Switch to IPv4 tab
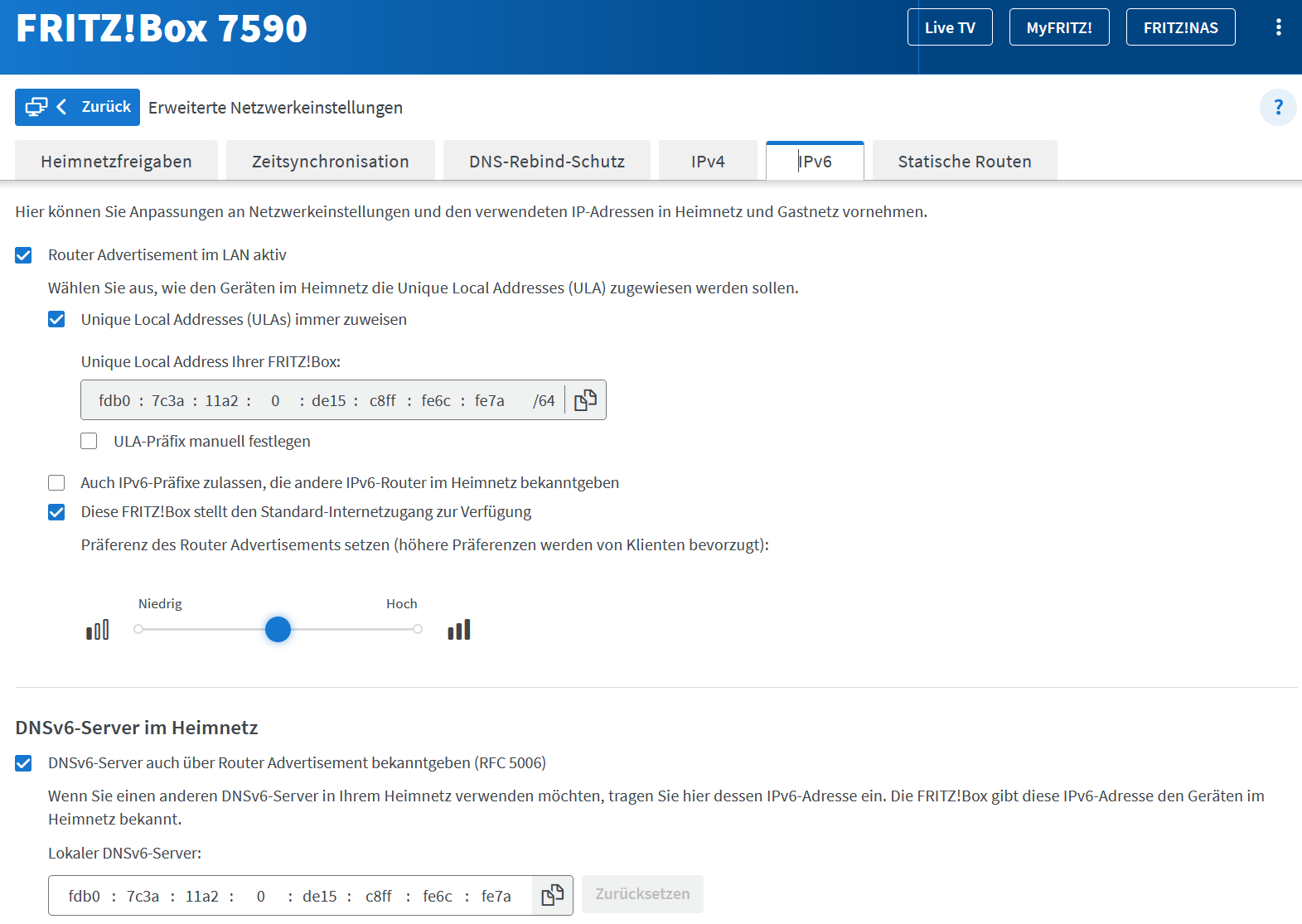The height and width of the screenshot is (924, 1302). (708, 161)
